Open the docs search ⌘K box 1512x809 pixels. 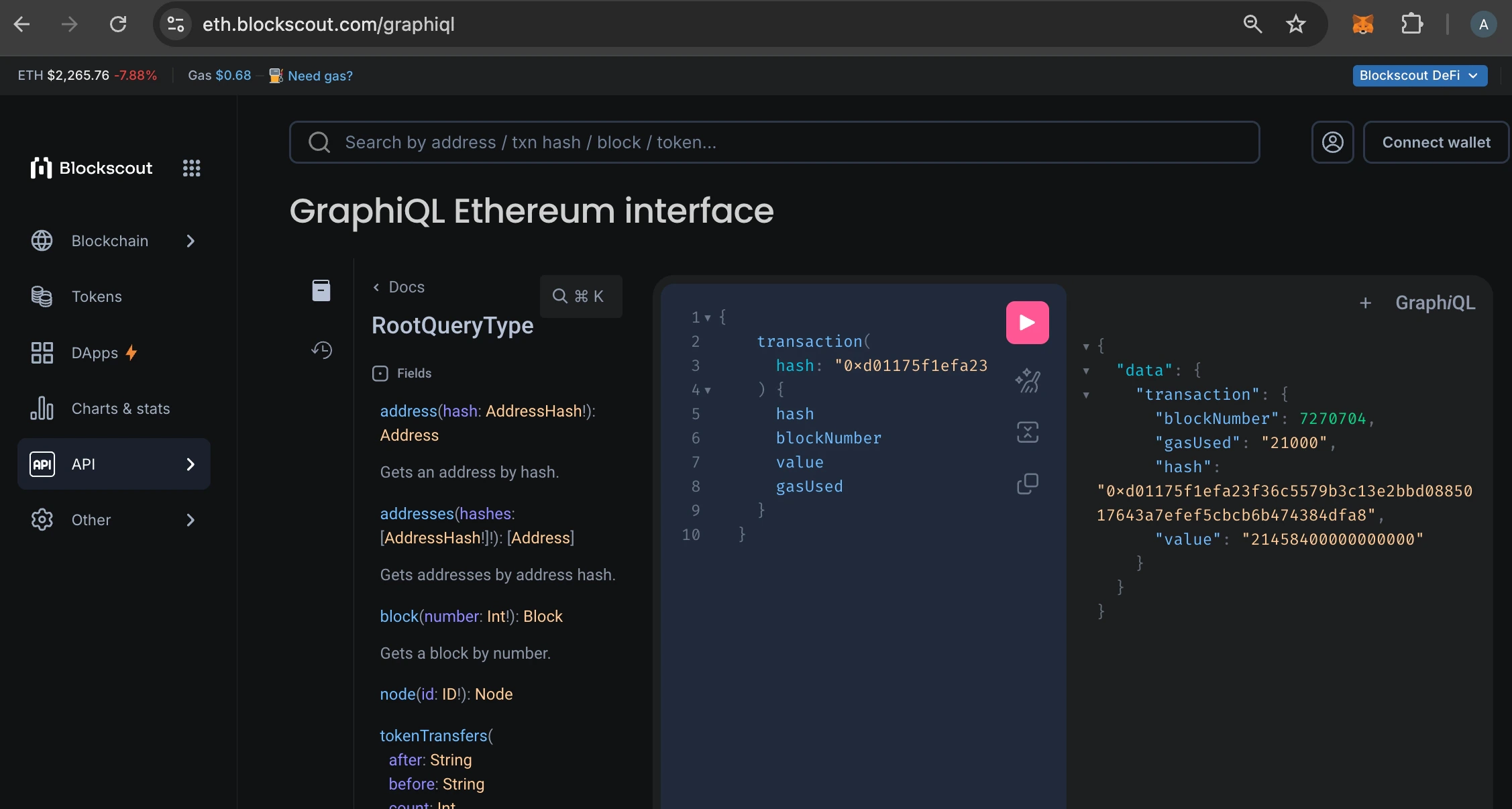click(580, 296)
